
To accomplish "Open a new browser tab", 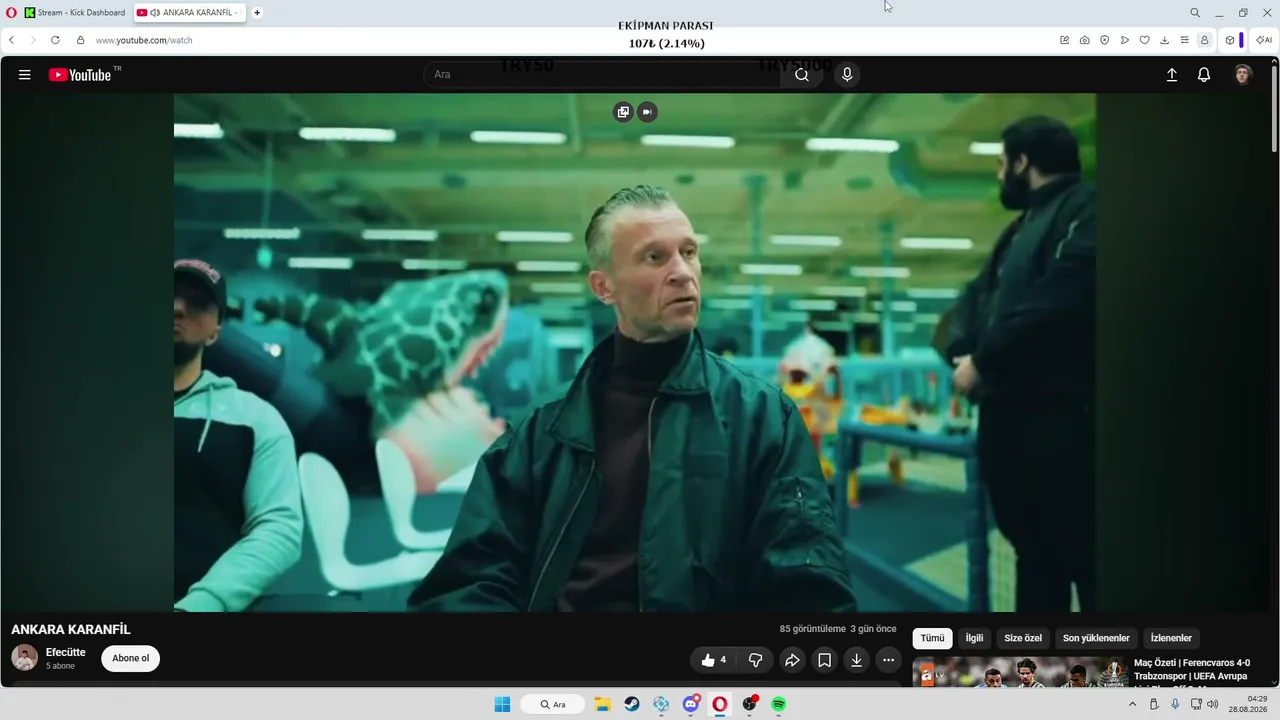I will coord(257,13).
